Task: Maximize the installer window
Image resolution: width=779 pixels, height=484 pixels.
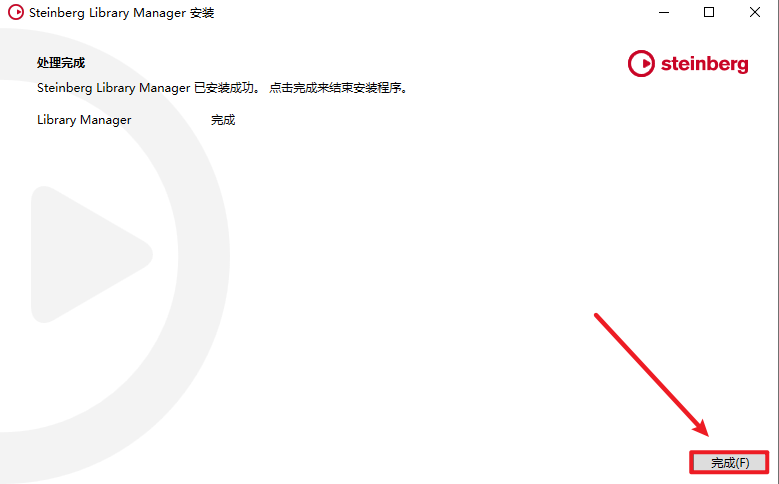Action: point(709,12)
